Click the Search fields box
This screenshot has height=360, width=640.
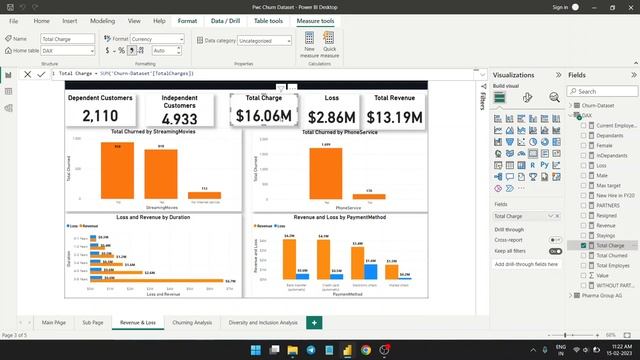(602, 91)
